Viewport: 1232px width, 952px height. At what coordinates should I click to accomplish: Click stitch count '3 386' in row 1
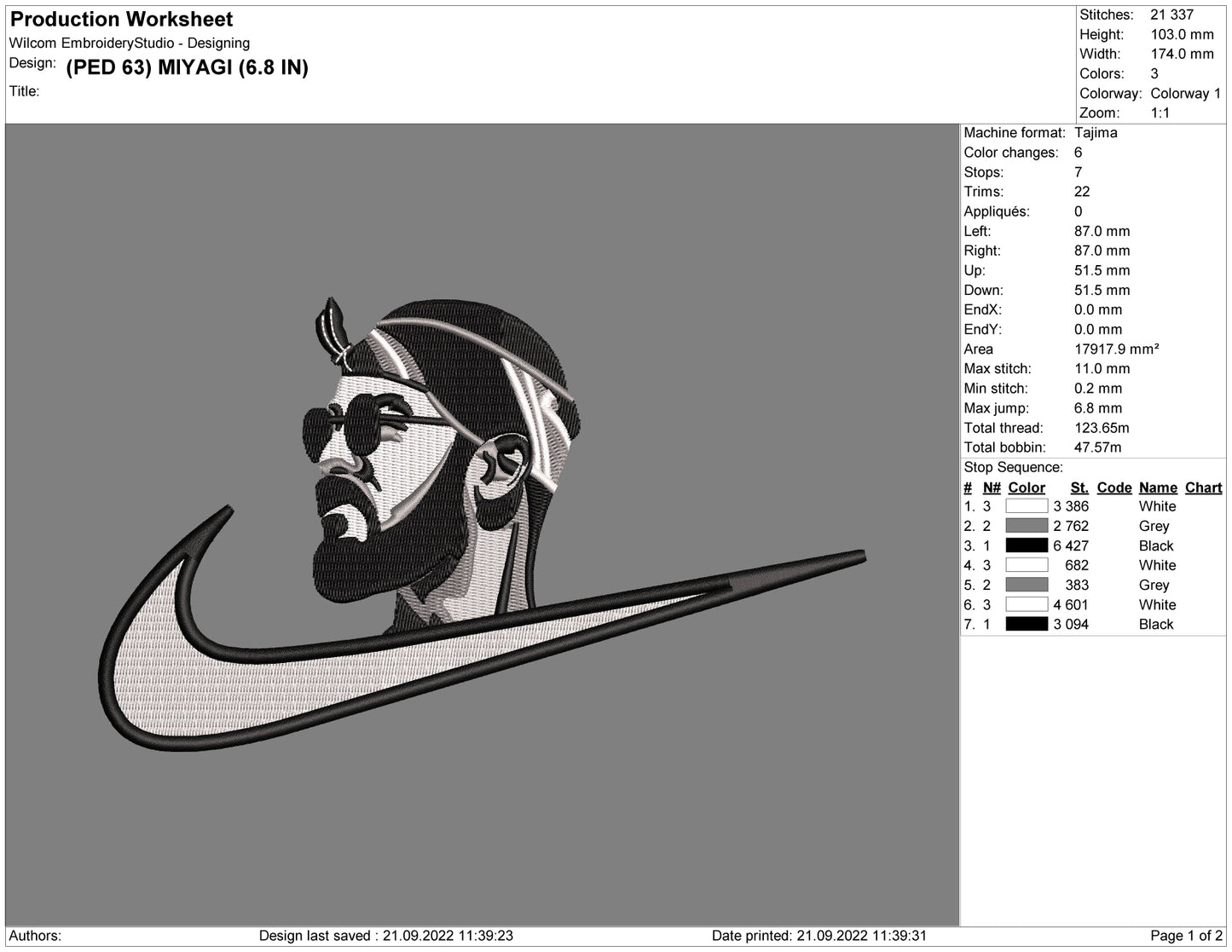coord(1071,506)
